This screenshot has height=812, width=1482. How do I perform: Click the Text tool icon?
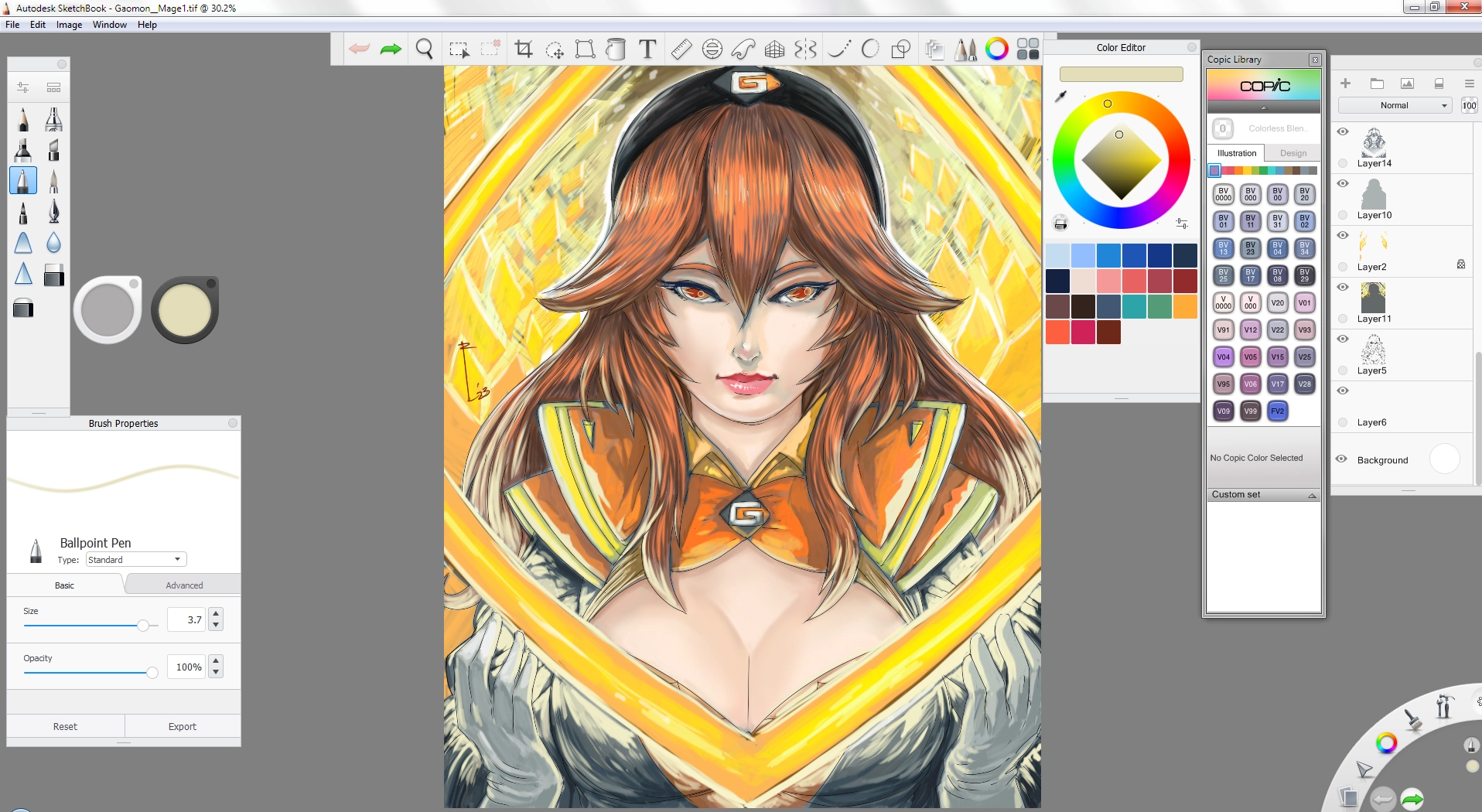pyautogui.click(x=647, y=49)
